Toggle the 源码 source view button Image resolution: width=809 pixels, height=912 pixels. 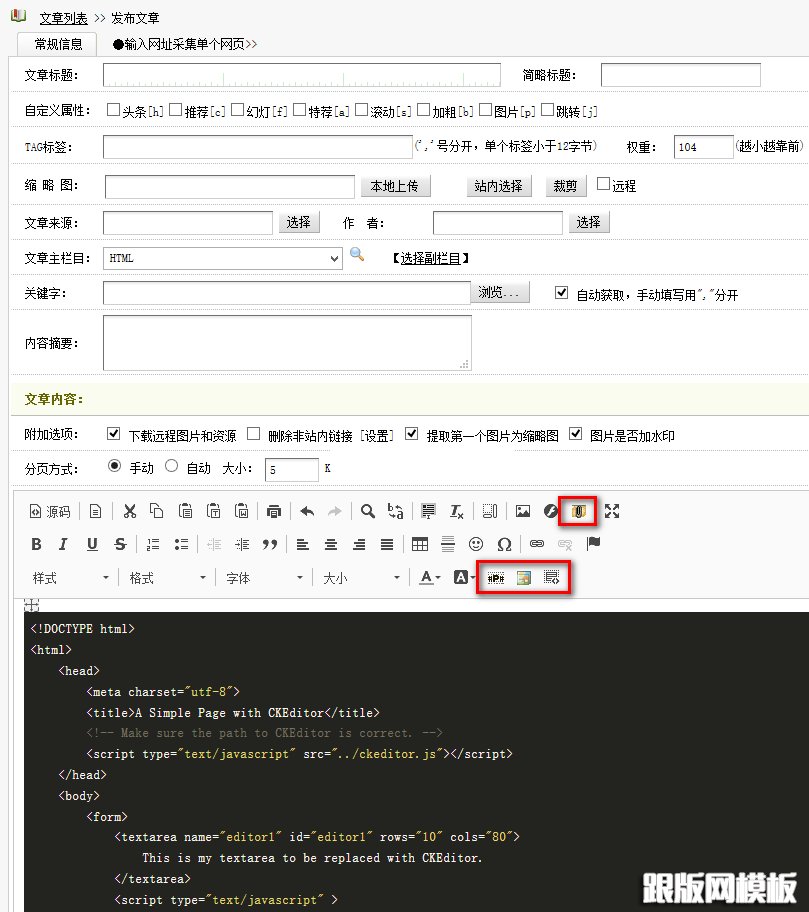(x=50, y=511)
